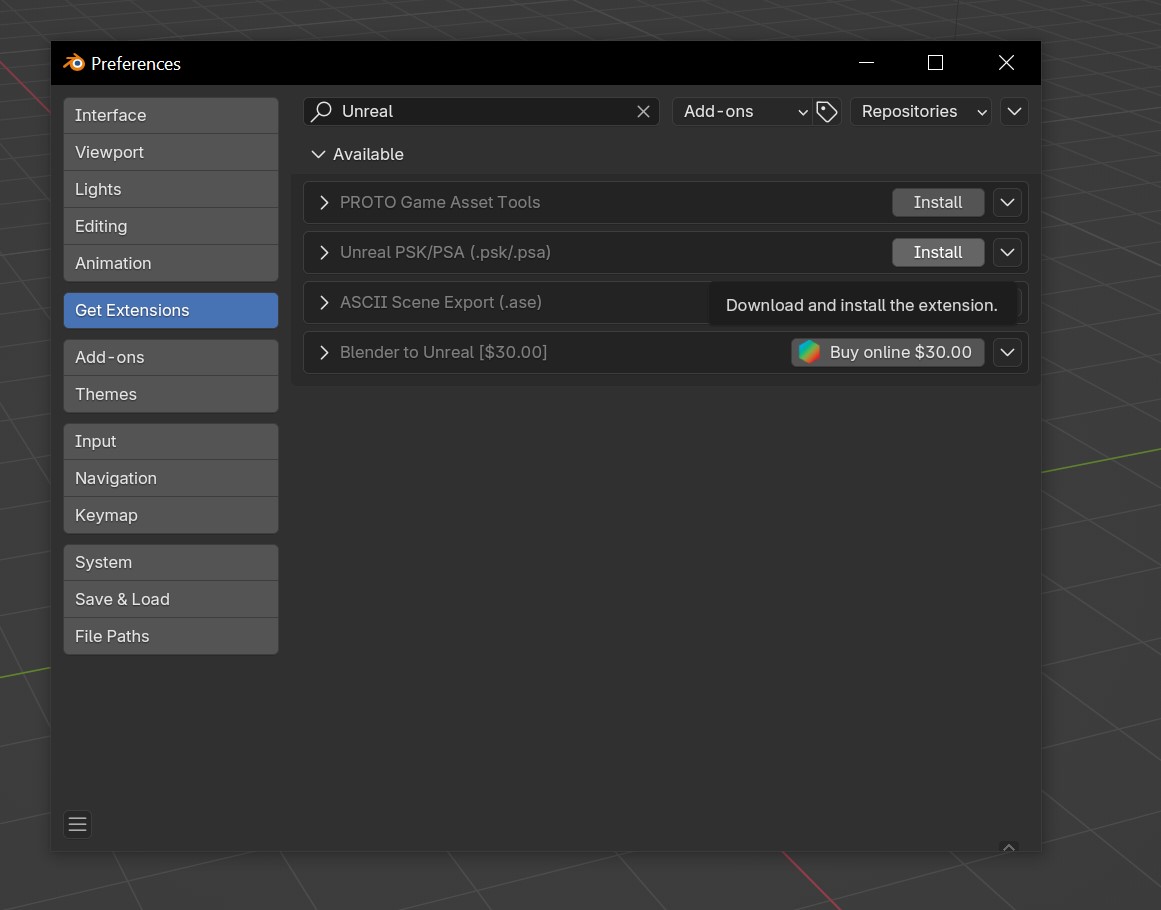The height and width of the screenshot is (910, 1161).
Task: Maximize the Preferences window
Action: tap(935, 63)
